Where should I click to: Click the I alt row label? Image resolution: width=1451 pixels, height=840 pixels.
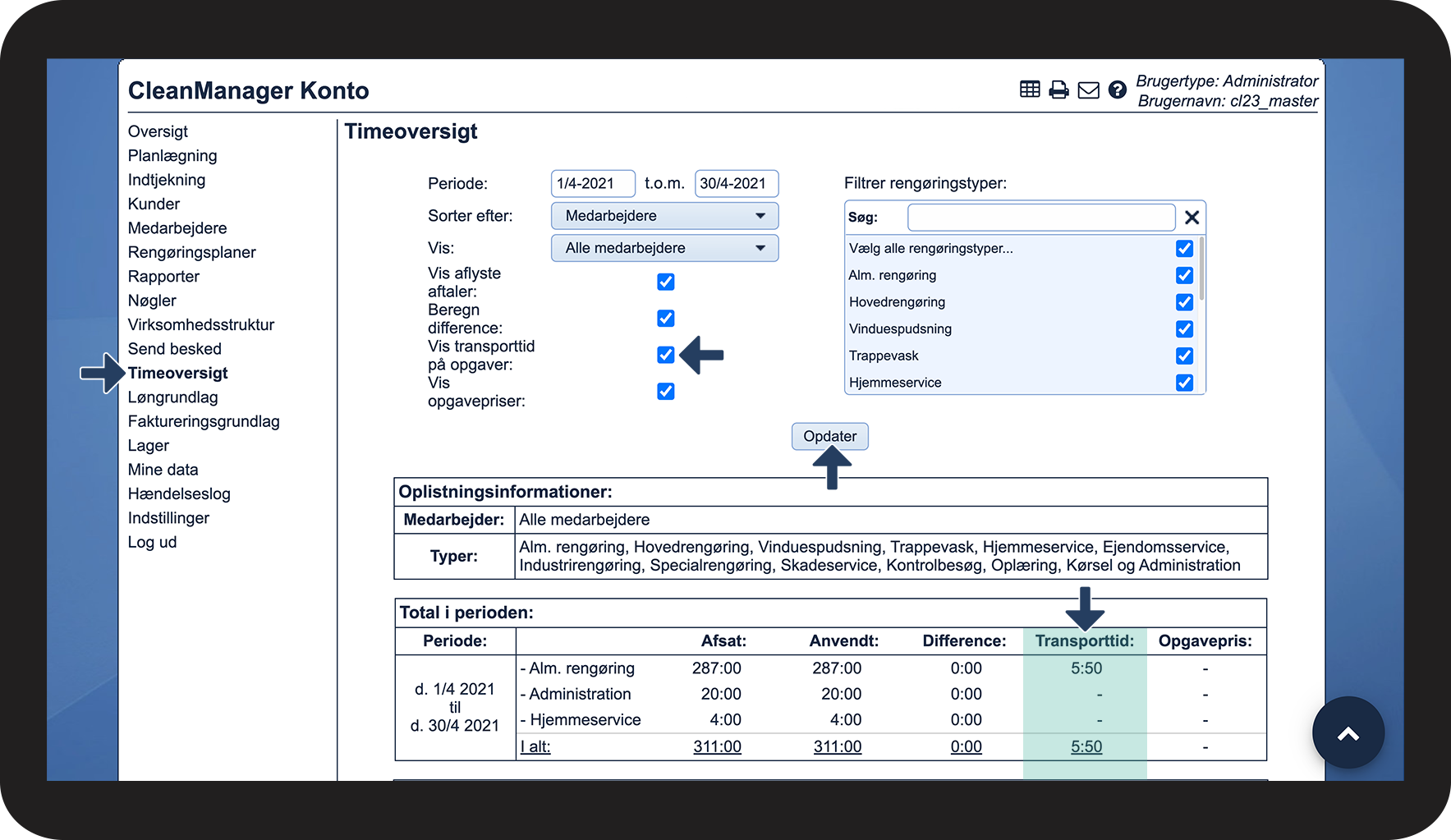point(535,746)
